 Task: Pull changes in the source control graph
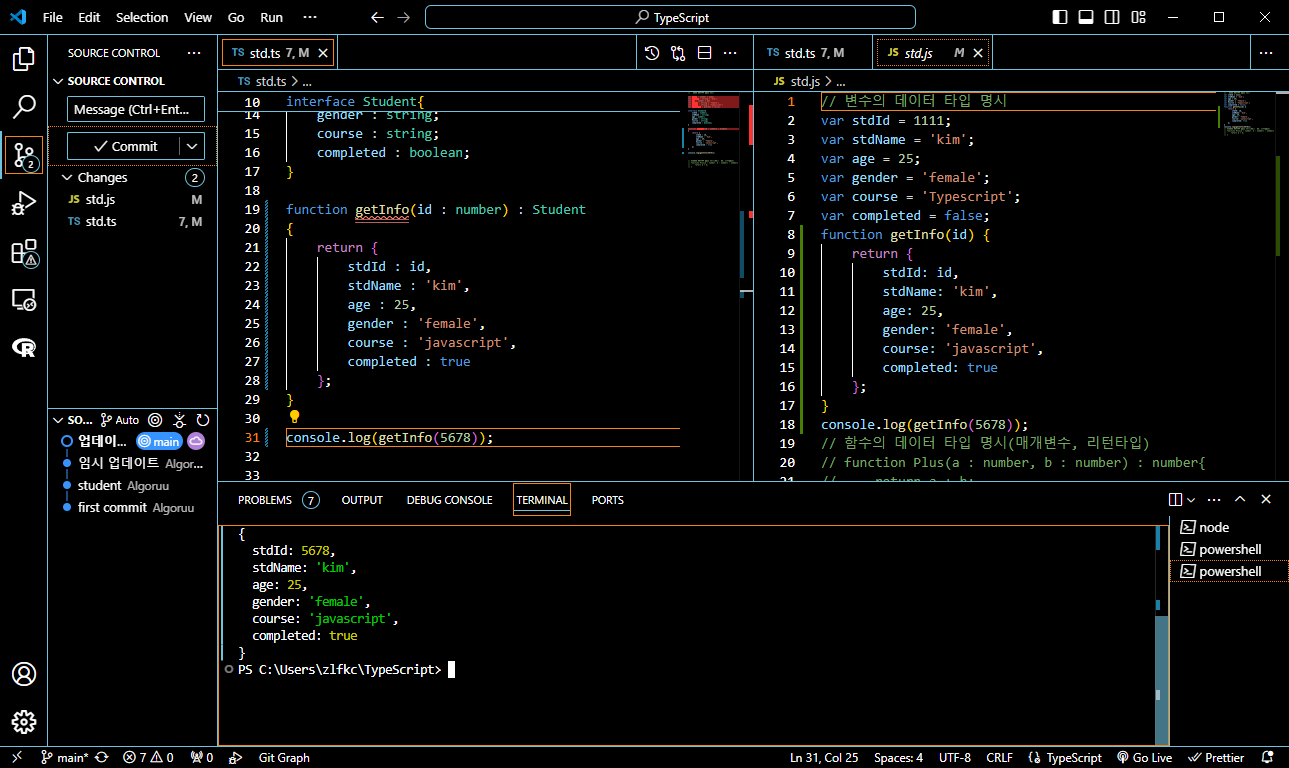(x=179, y=420)
